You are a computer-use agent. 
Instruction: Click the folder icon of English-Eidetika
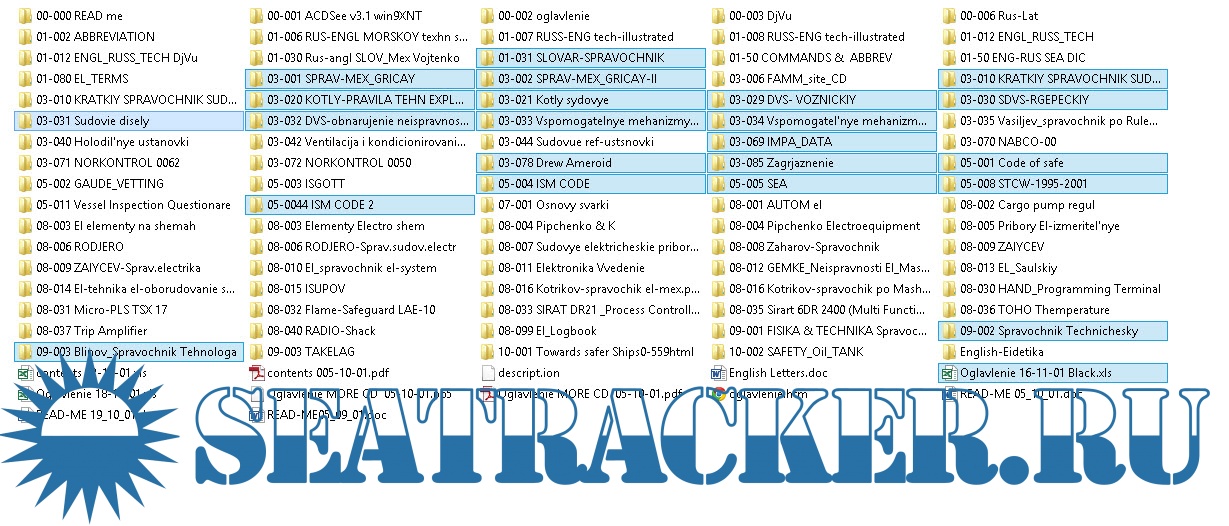click(x=949, y=352)
